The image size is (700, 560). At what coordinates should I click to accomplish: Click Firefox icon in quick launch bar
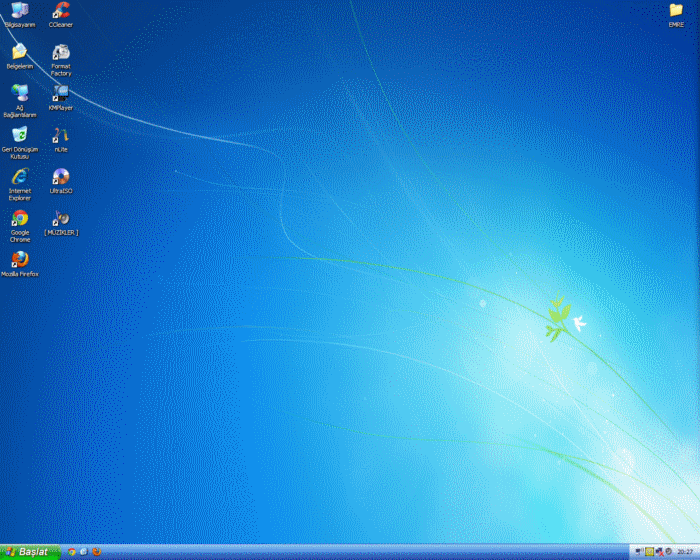click(x=96, y=552)
